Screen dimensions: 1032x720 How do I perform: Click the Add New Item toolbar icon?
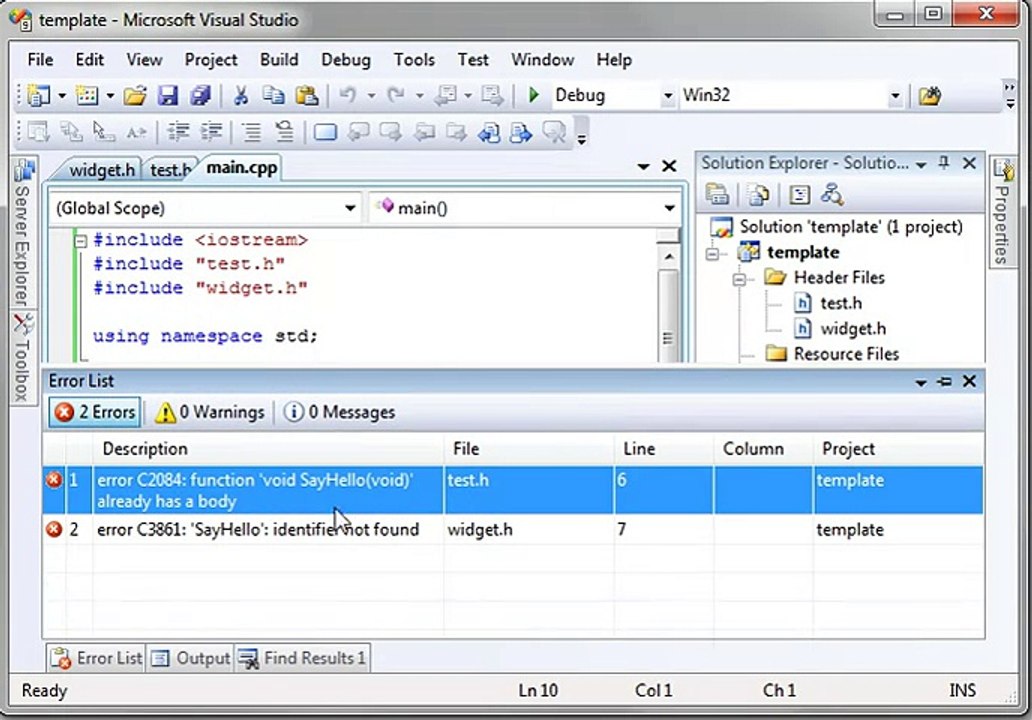click(87, 96)
